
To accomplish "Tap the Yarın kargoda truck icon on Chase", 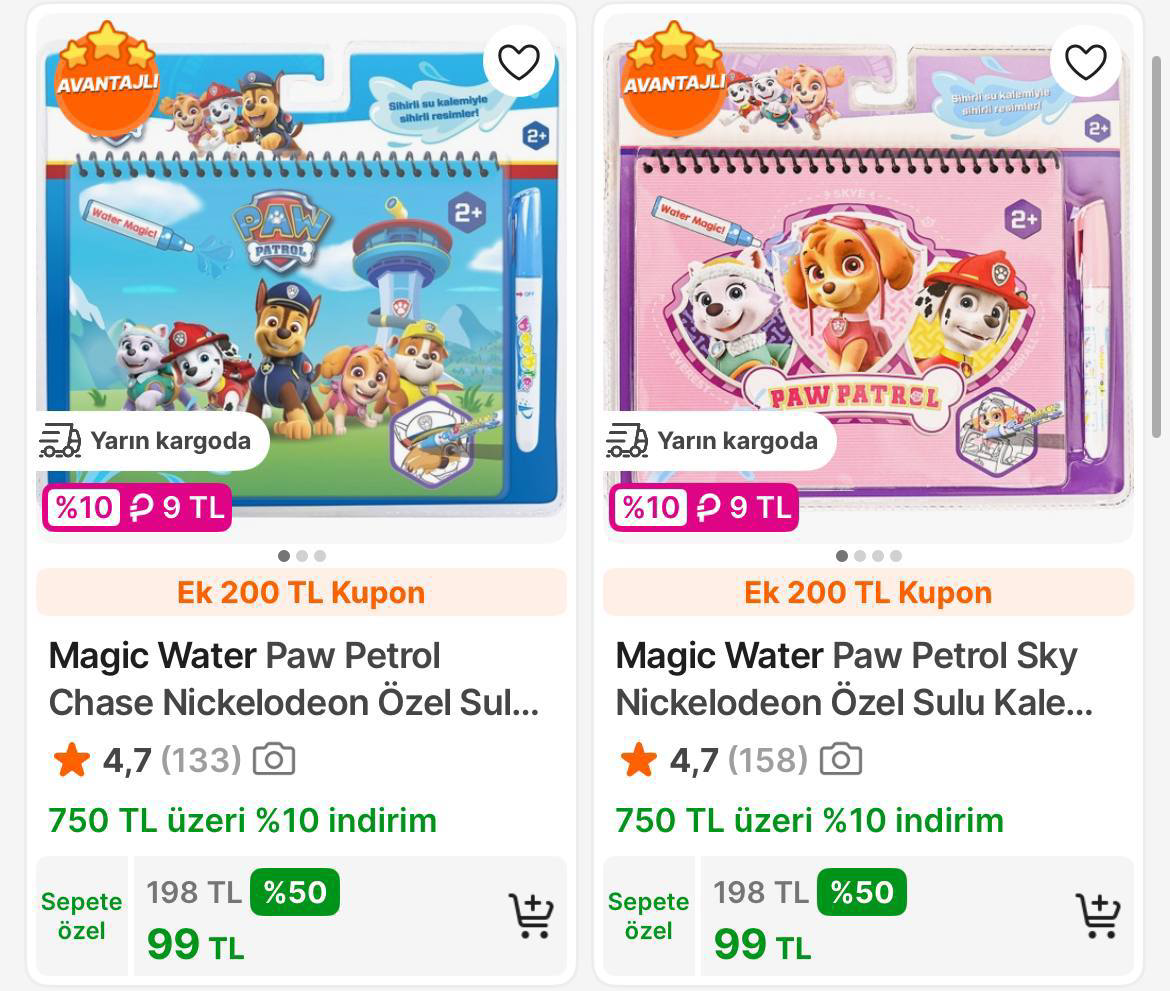I will coord(60,441).
